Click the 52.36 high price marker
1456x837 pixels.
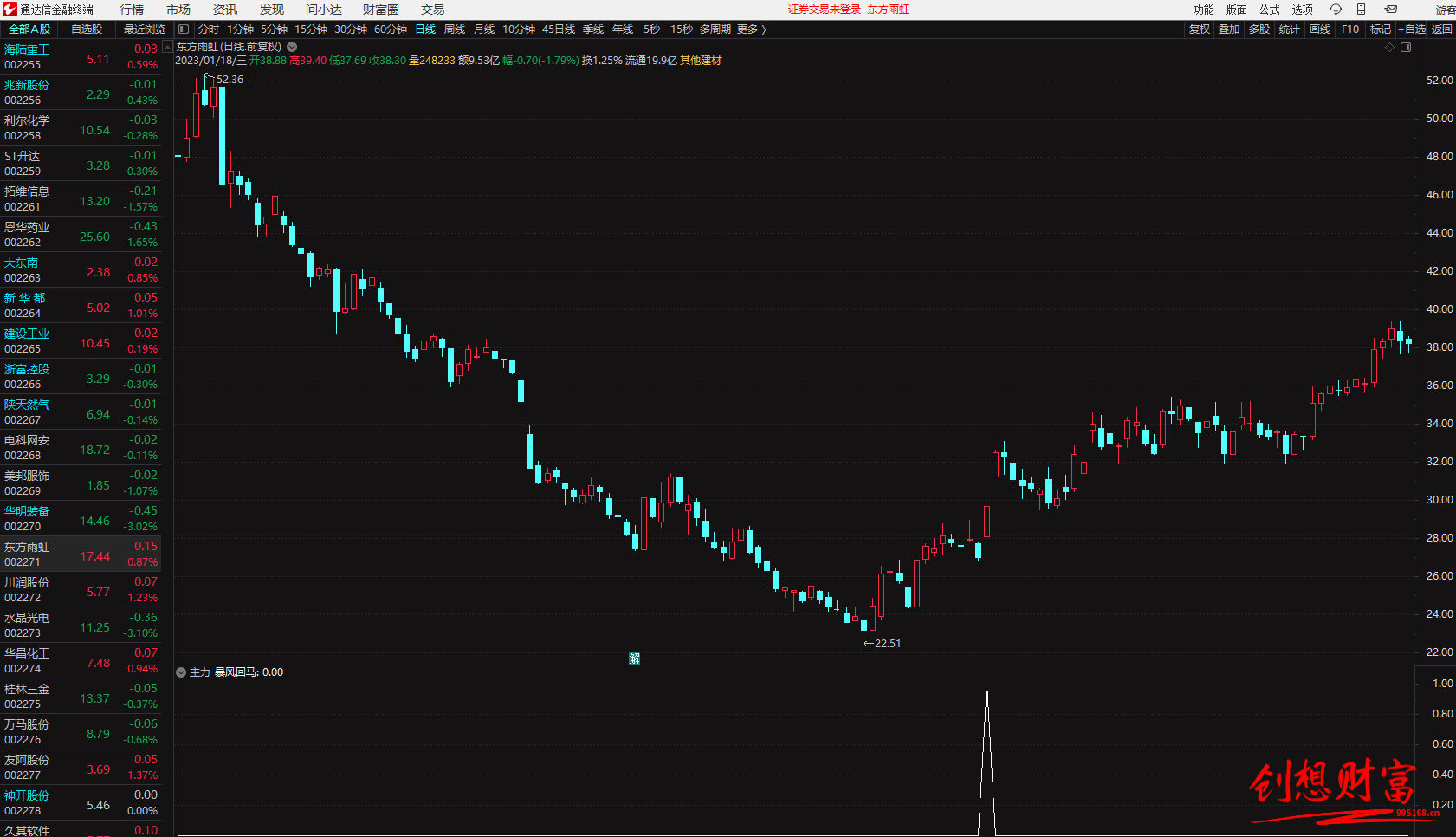pyautogui.click(x=230, y=80)
